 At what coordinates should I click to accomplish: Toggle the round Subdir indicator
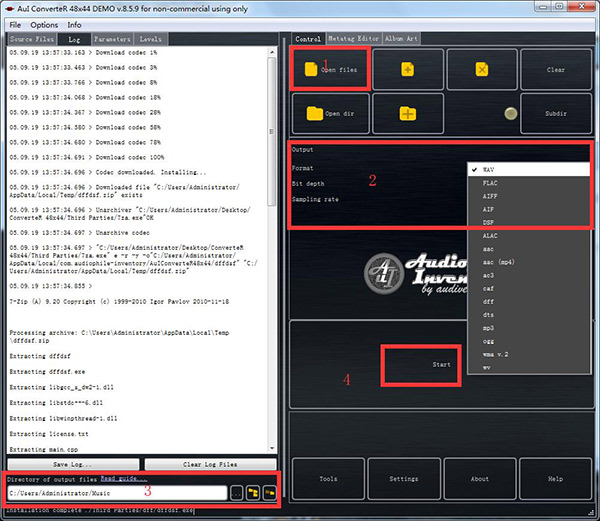coord(511,113)
